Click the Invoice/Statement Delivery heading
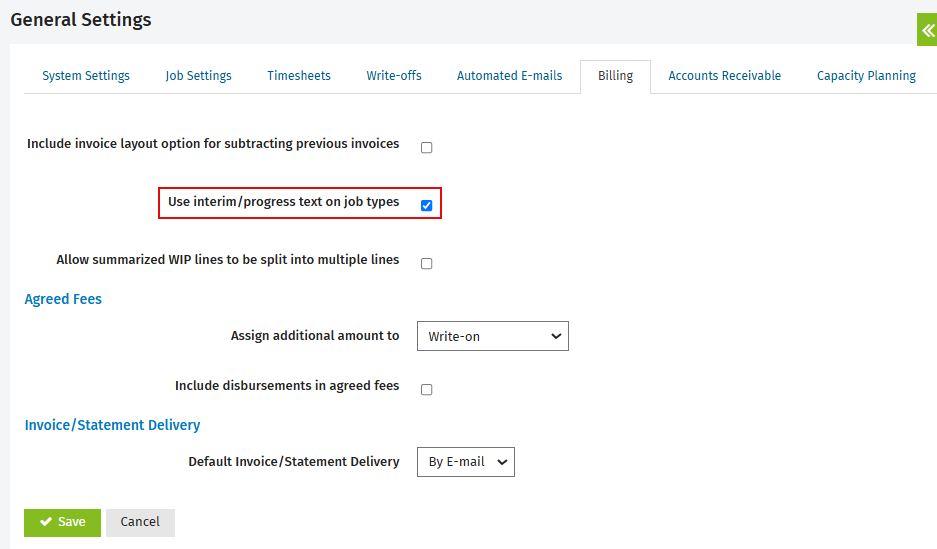Screen dimensions: 937x549 112,425
